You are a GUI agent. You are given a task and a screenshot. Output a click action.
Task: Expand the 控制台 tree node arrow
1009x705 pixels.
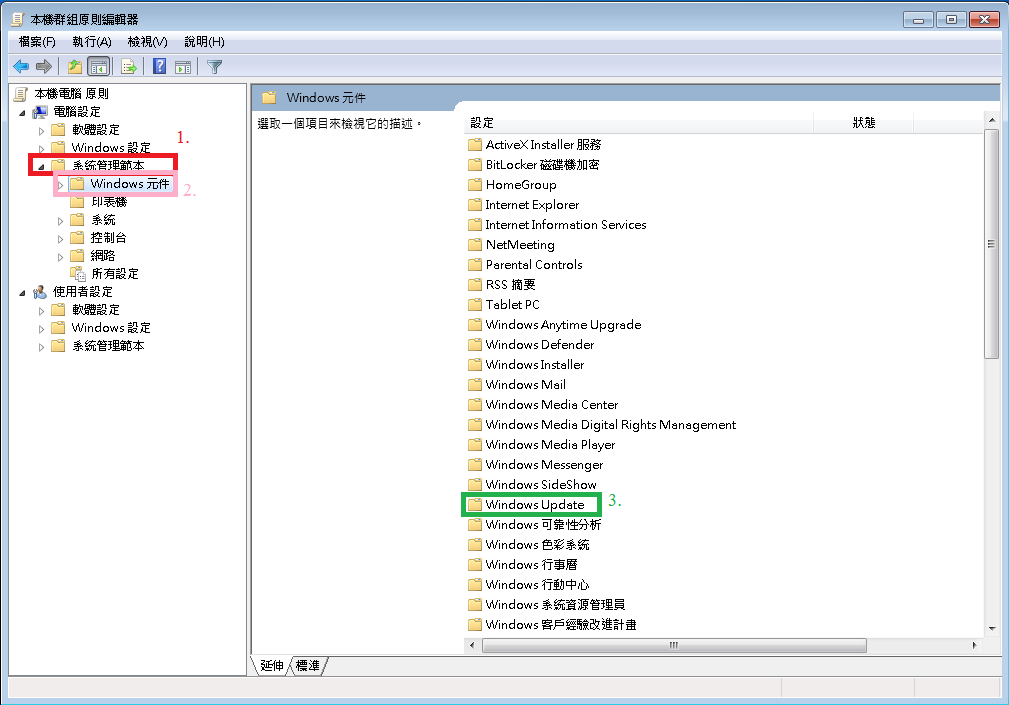coord(60,238)
